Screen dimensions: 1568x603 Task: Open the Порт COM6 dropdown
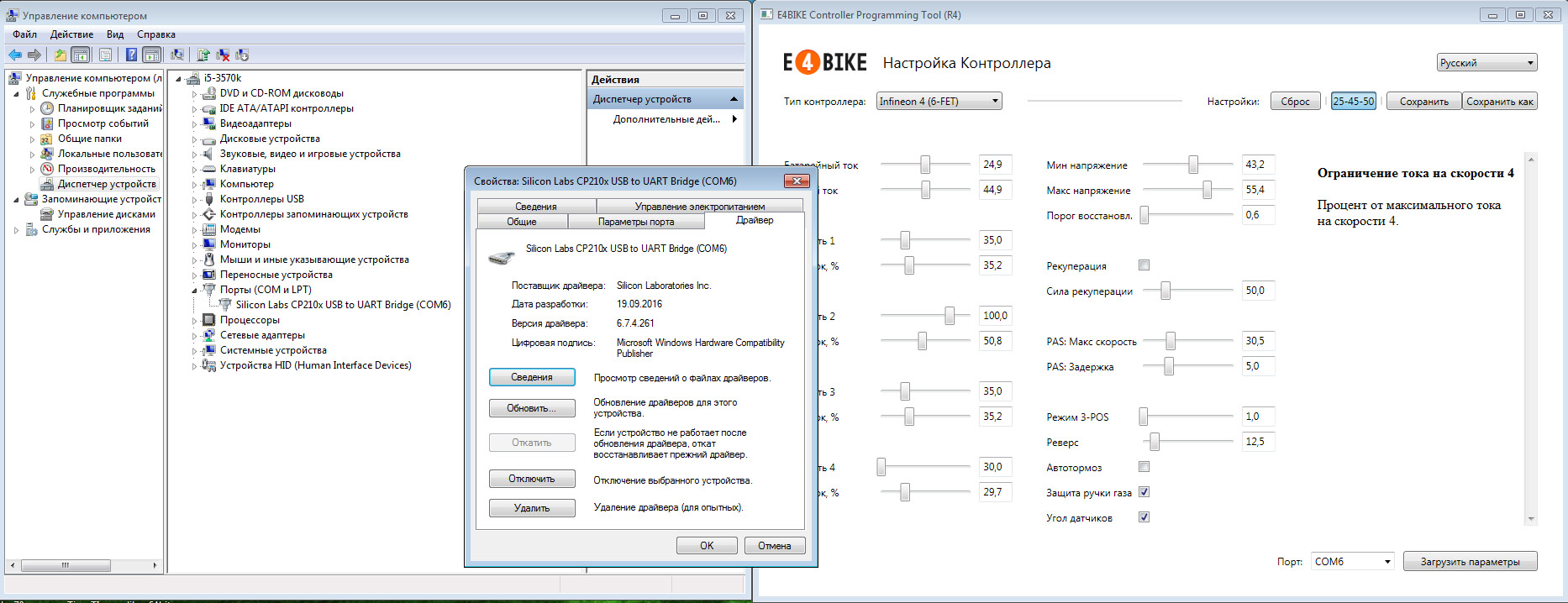tap(1353, 562)
